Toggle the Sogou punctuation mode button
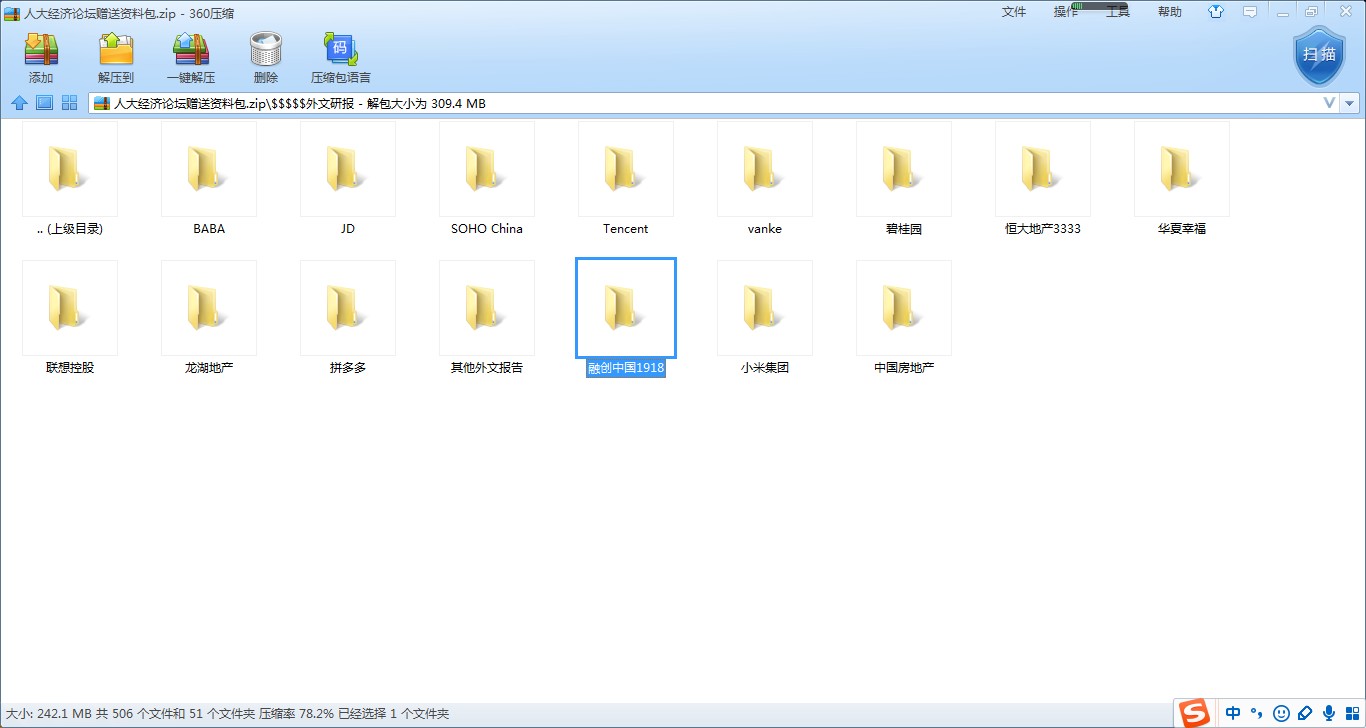The image size is (1366, 728). click(x=1257, y=713)
